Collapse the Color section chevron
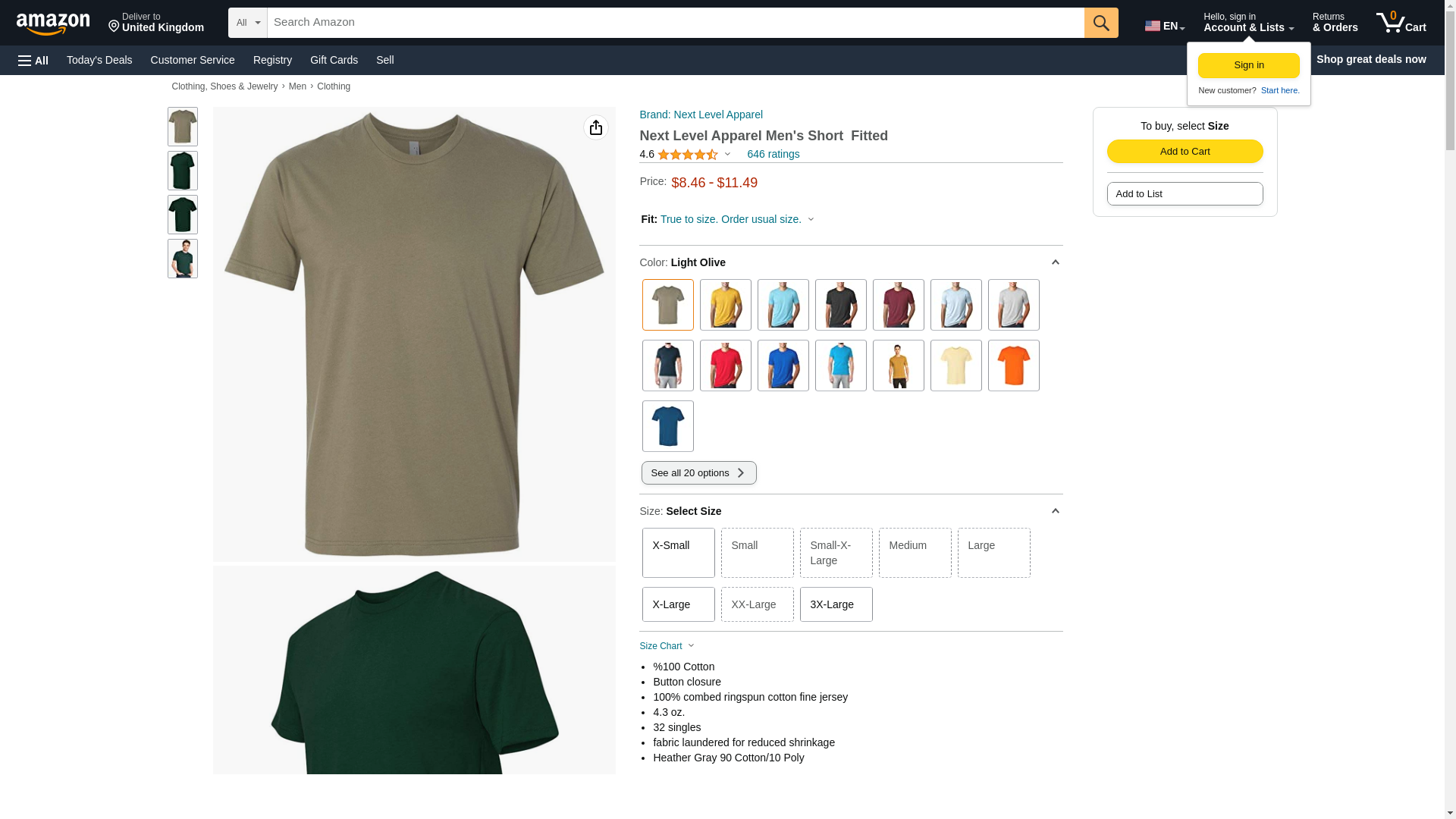This screenshot has width=1456, height=819. [x=1055, y=262]
